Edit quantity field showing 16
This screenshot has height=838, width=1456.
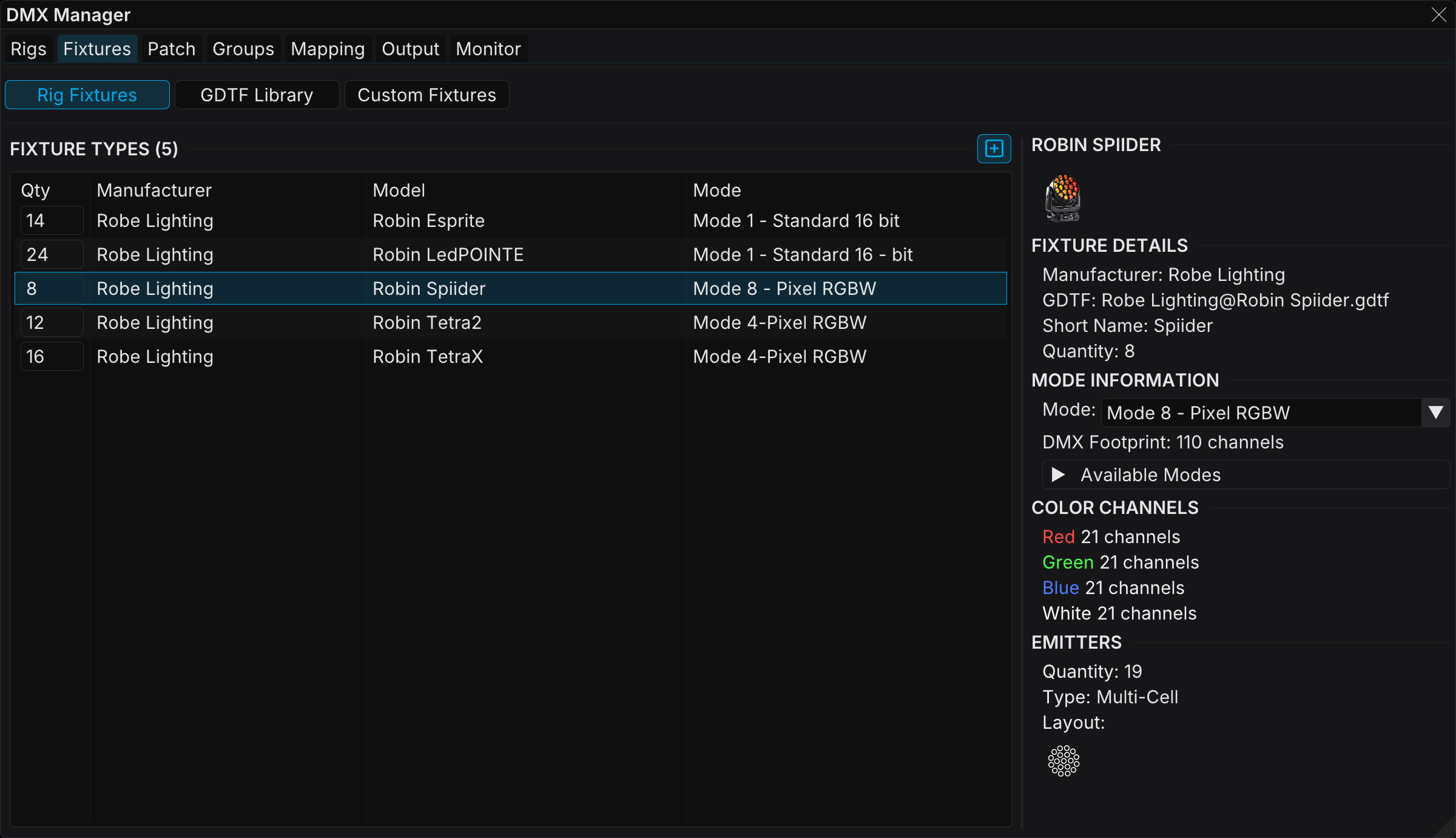coord(52,356)
